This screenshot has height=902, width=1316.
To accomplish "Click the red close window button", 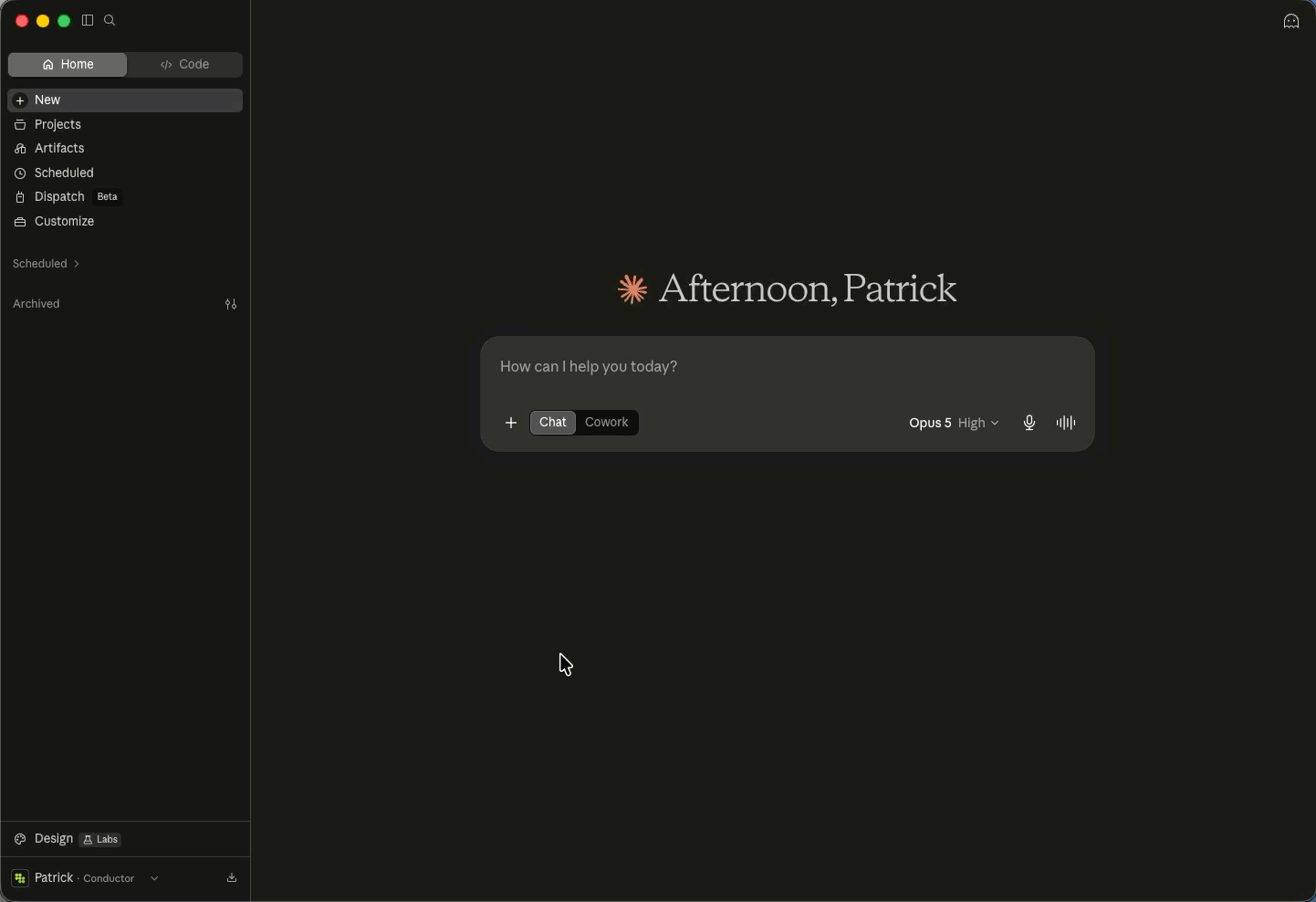I will [22, 21].
